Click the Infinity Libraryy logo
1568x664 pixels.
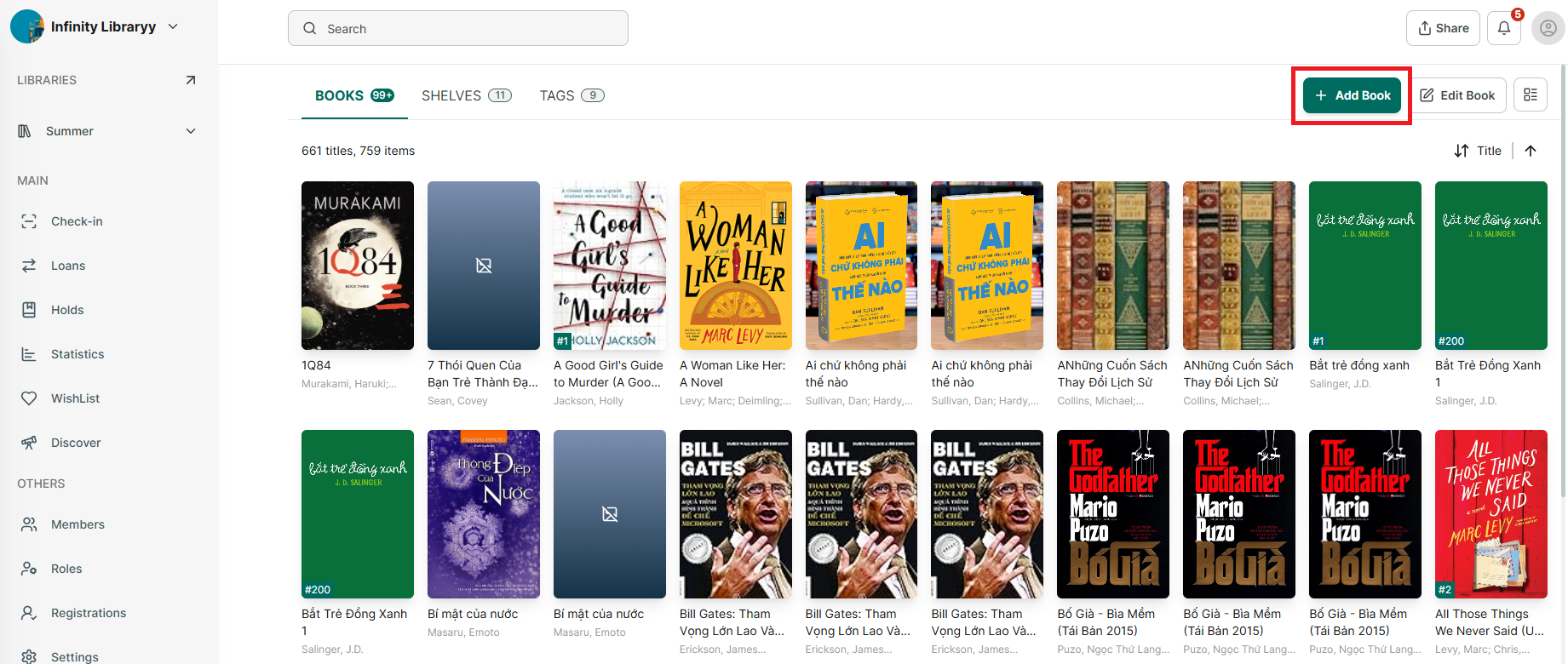click(x=27, y=26)
